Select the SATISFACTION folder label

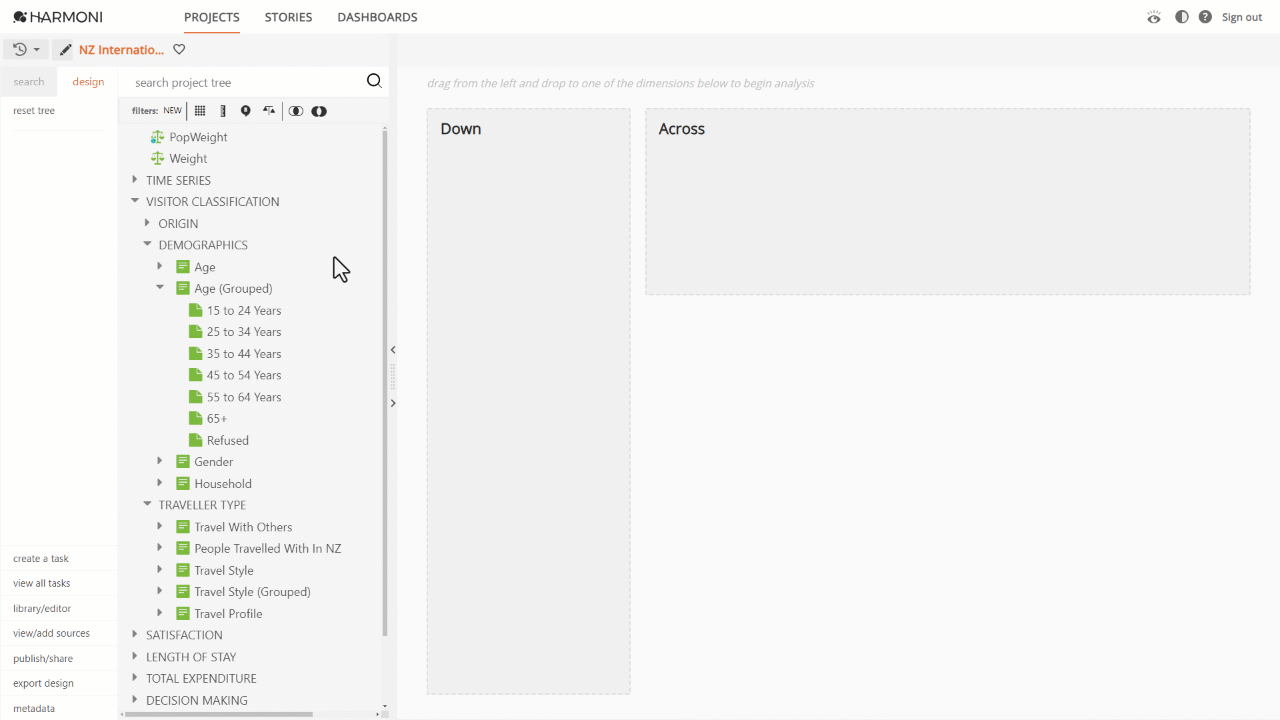(184, 635)
